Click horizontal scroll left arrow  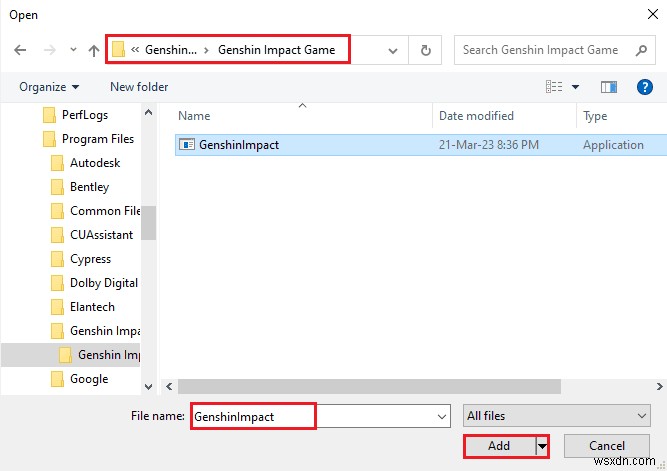[169, 386]
